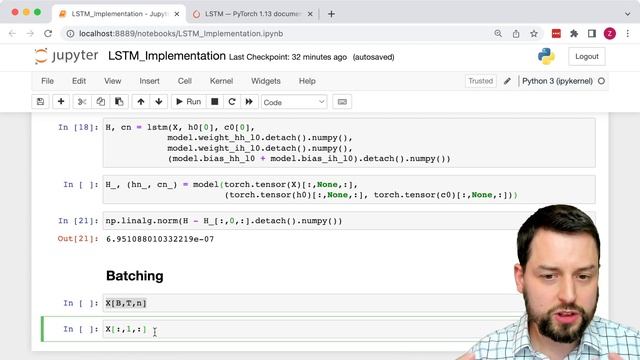Click the share page icon
Image resolution: width=640 pixels, height=360 pixels.
tap(516, 33)
